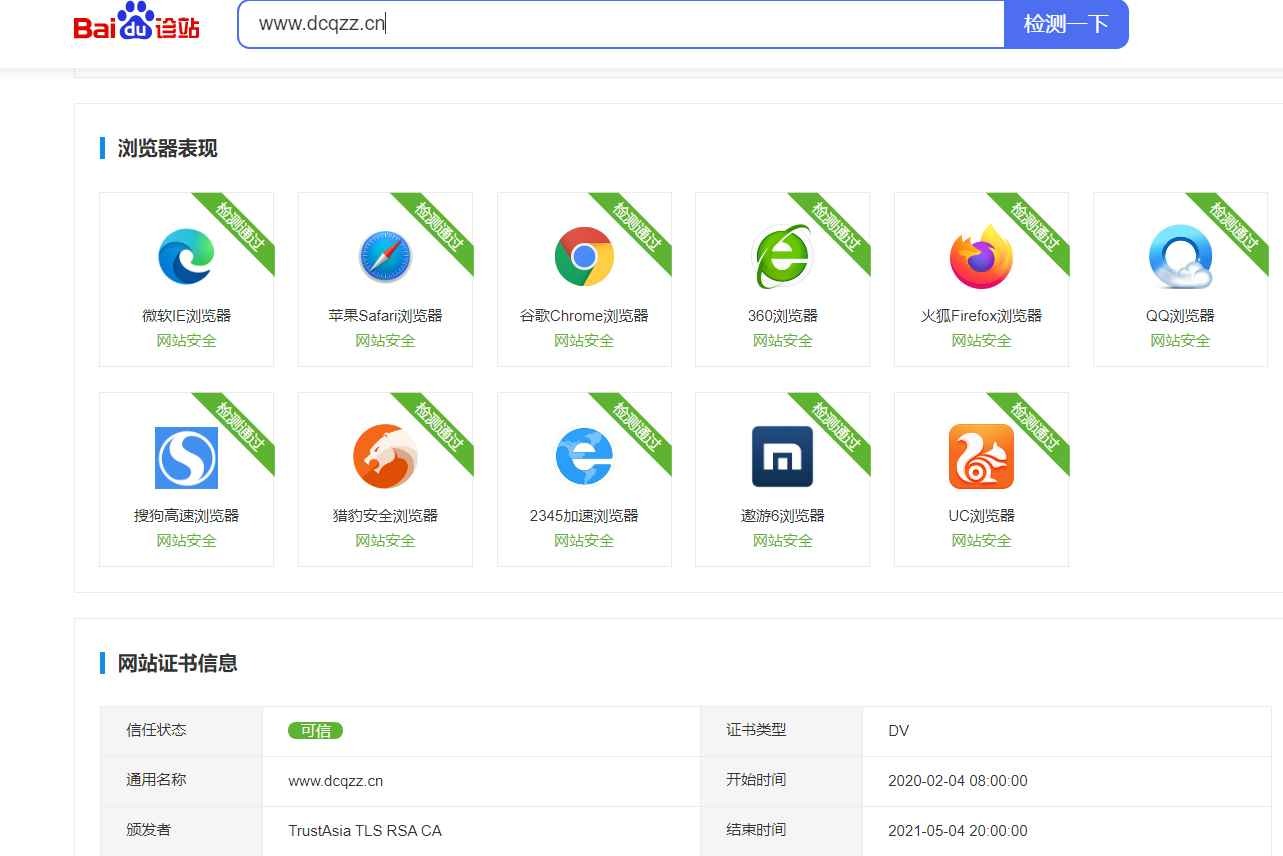Click the Maxthon 6 browser icon

[x=782, y=457]
